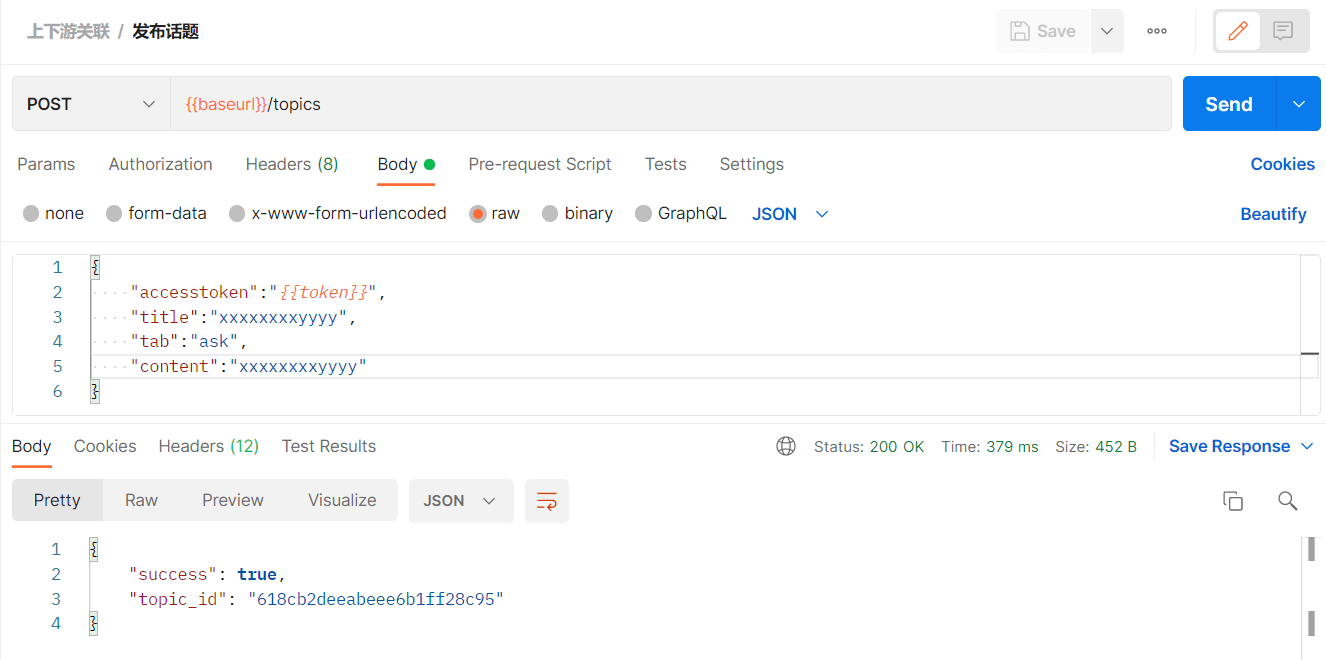Search the response with magnifier icon
This screenshot has width=1326, height=660.
(x=1288, y=501)
